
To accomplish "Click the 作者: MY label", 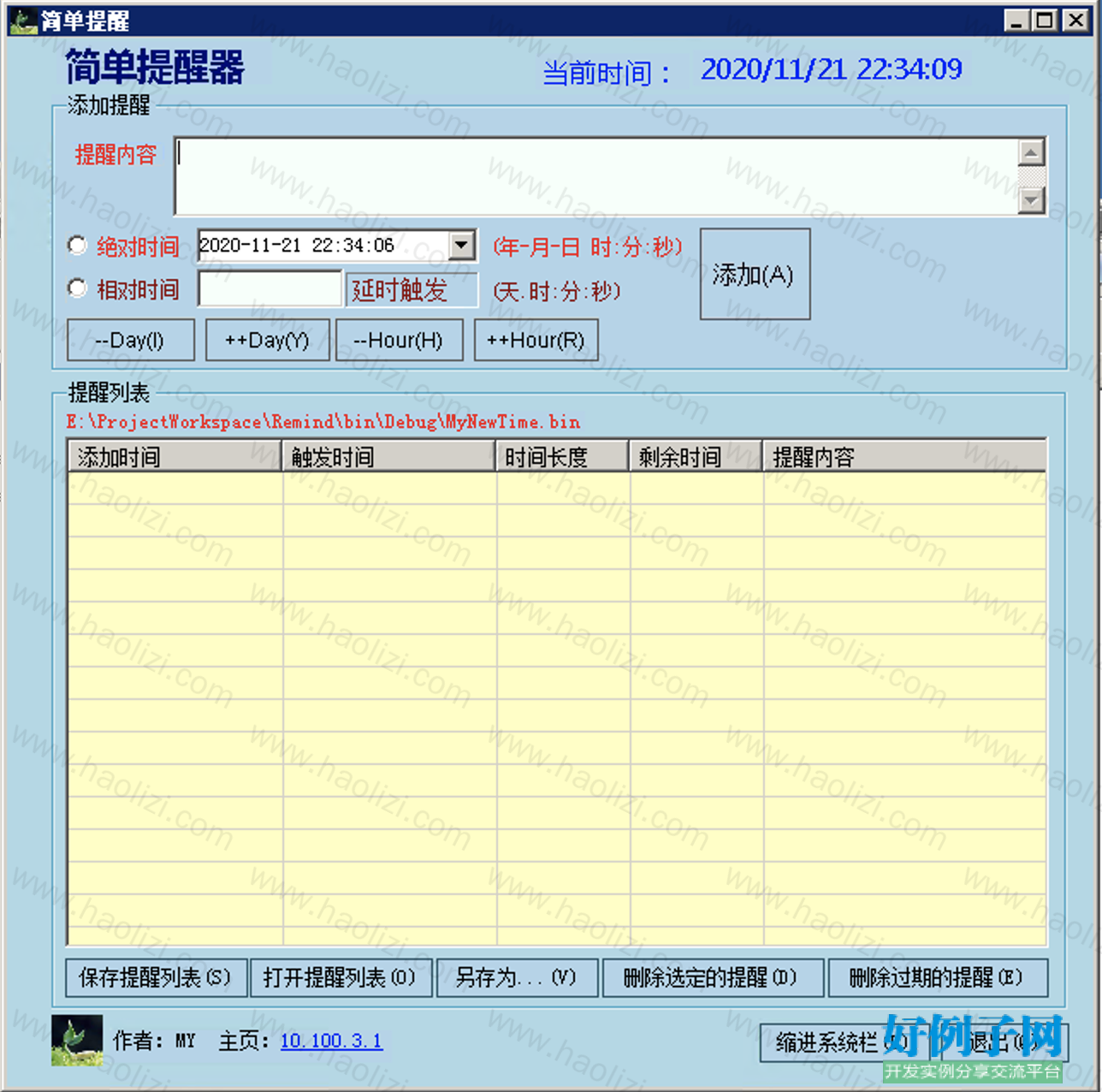I will click(x=154, y=1041).
